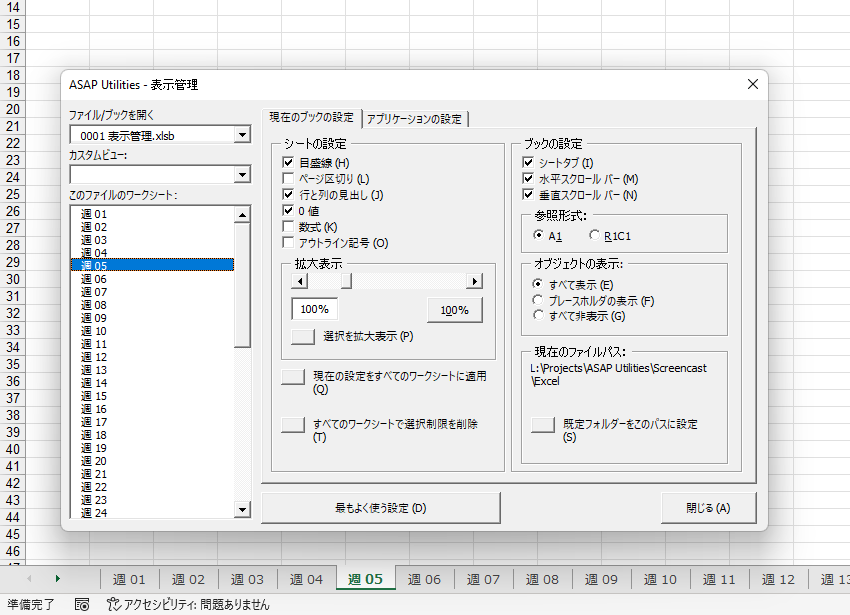Switch to the 現在のブックの設定 tab
Viewport: 850px width, 615px height.
(x=311, y=117)
